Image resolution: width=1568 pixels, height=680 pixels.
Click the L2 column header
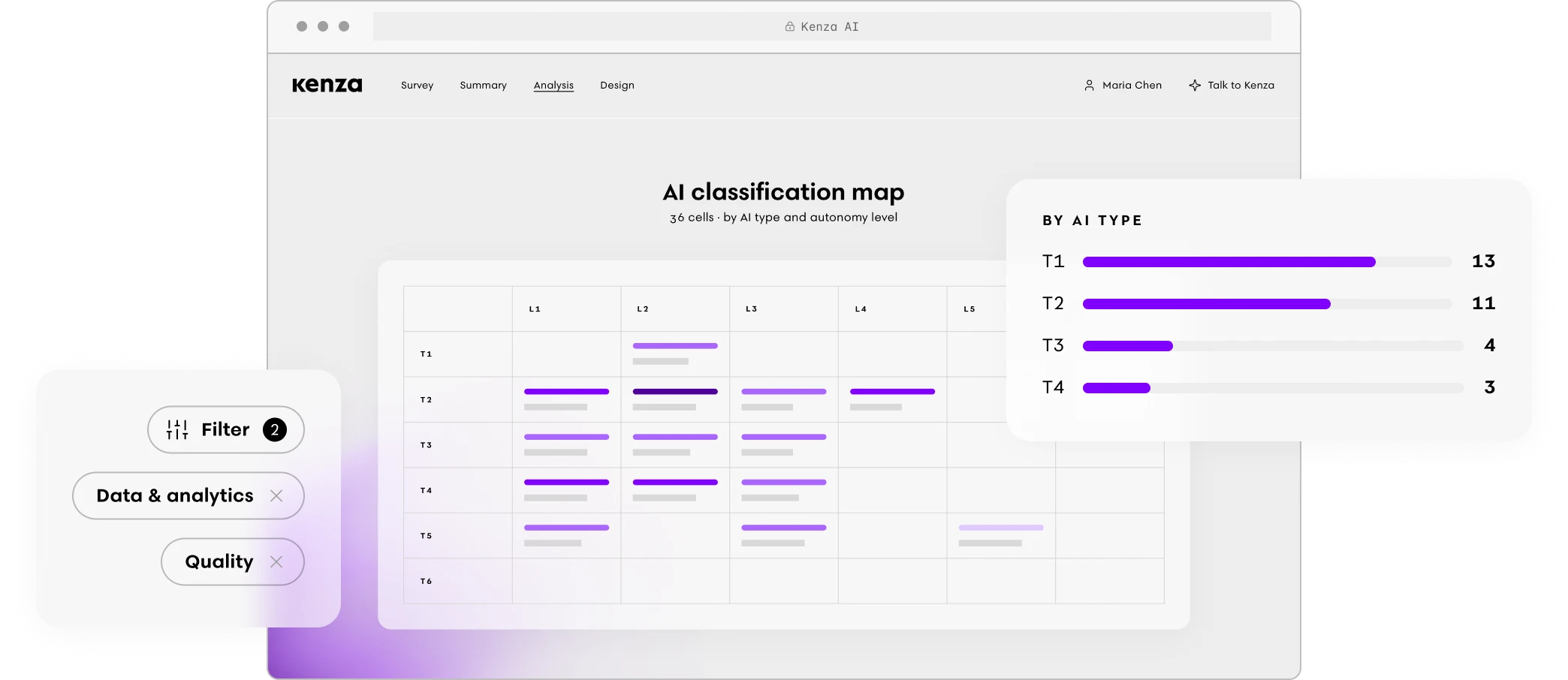click(643, 309)
